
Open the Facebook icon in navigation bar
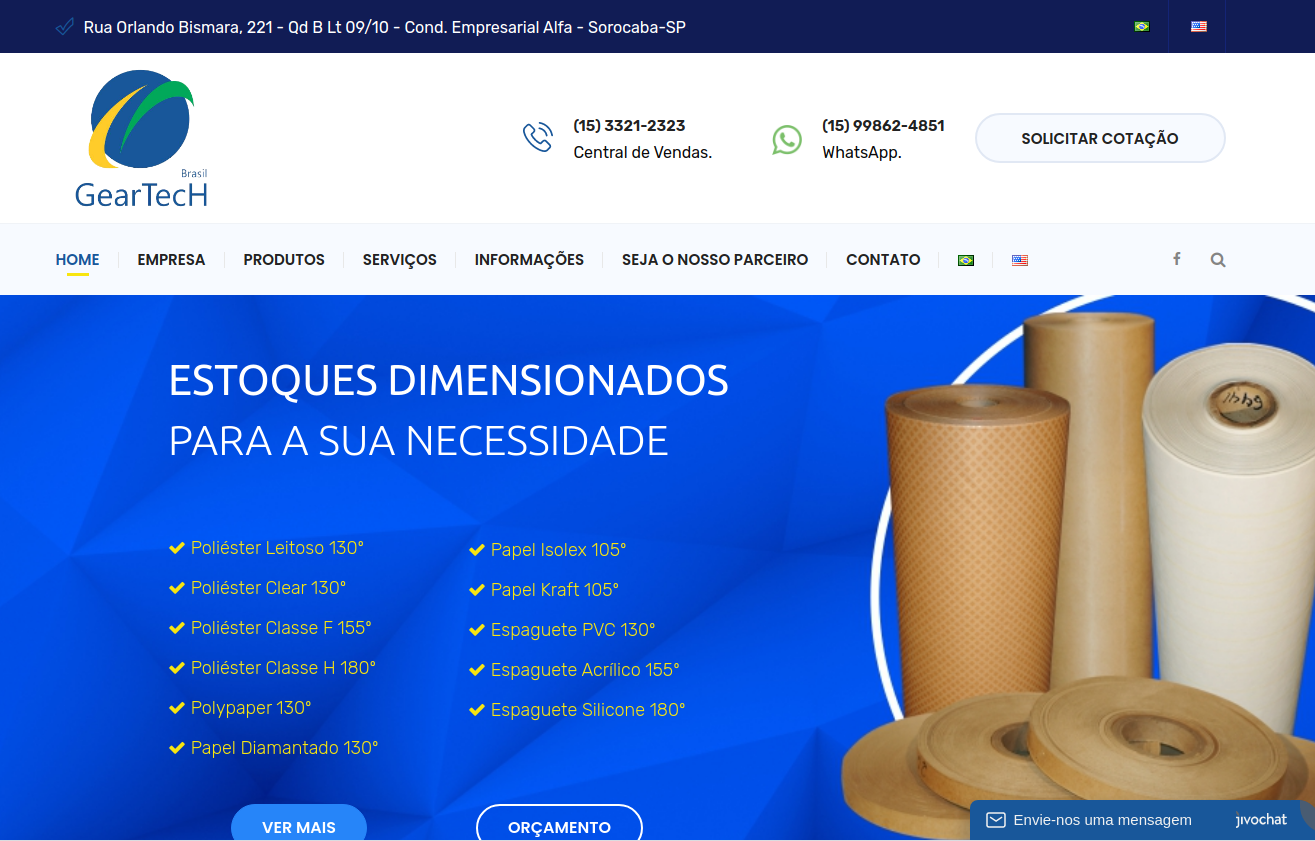click(1177, 259)
